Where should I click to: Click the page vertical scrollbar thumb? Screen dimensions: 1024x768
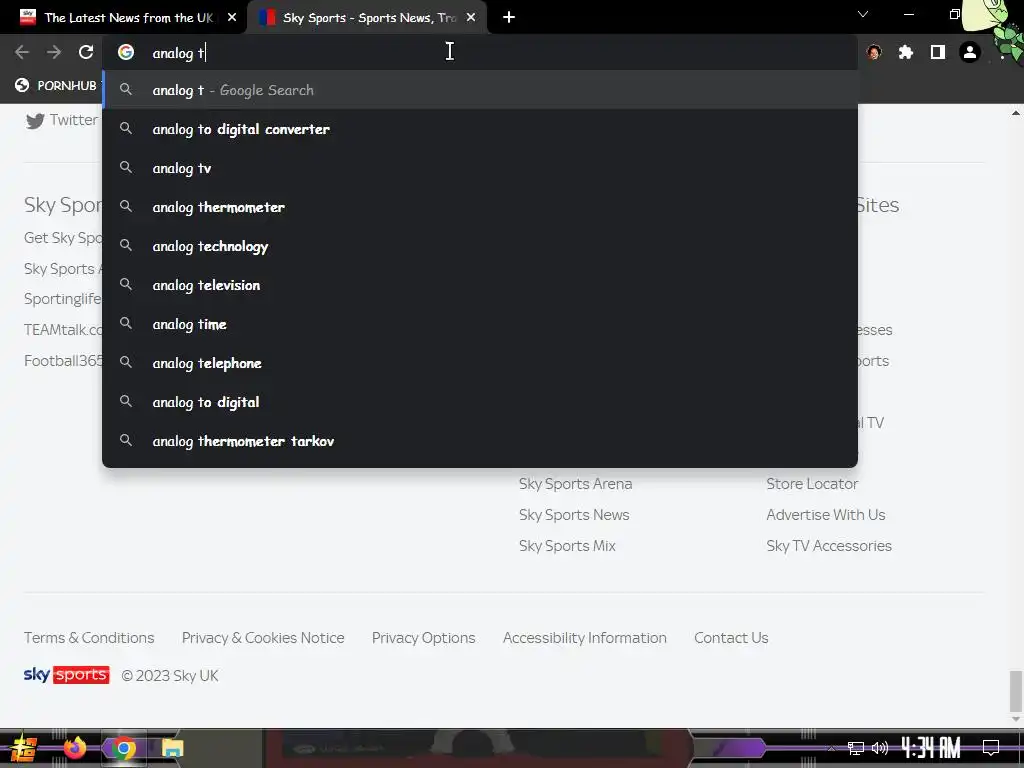click(x=1016, y=691)
